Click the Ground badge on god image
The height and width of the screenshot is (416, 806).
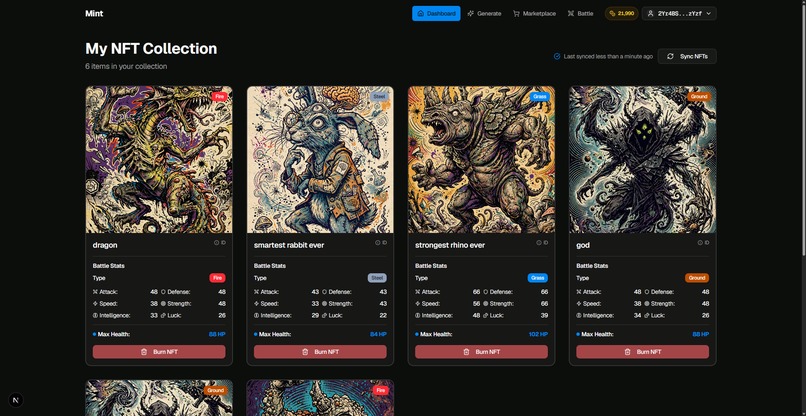pos(699,96)
